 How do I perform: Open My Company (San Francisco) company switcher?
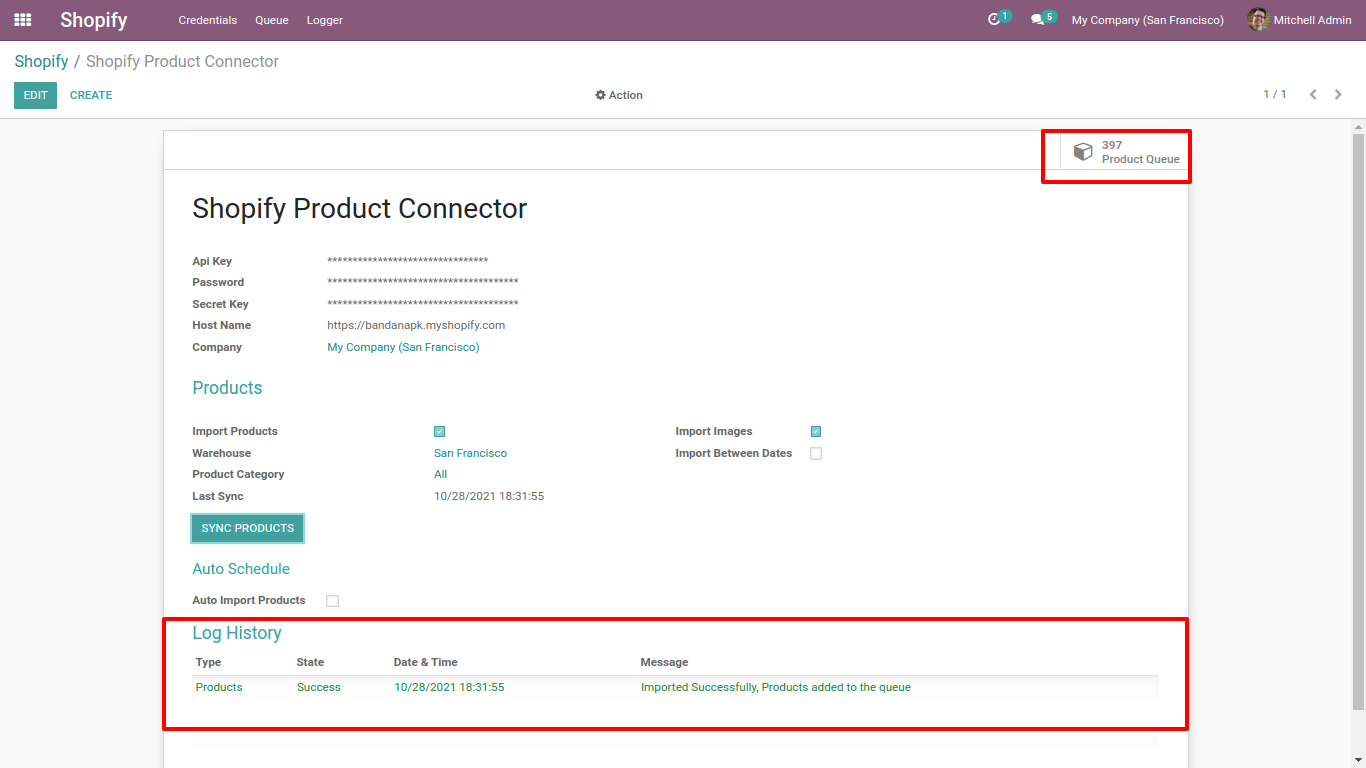[1148, 20]
